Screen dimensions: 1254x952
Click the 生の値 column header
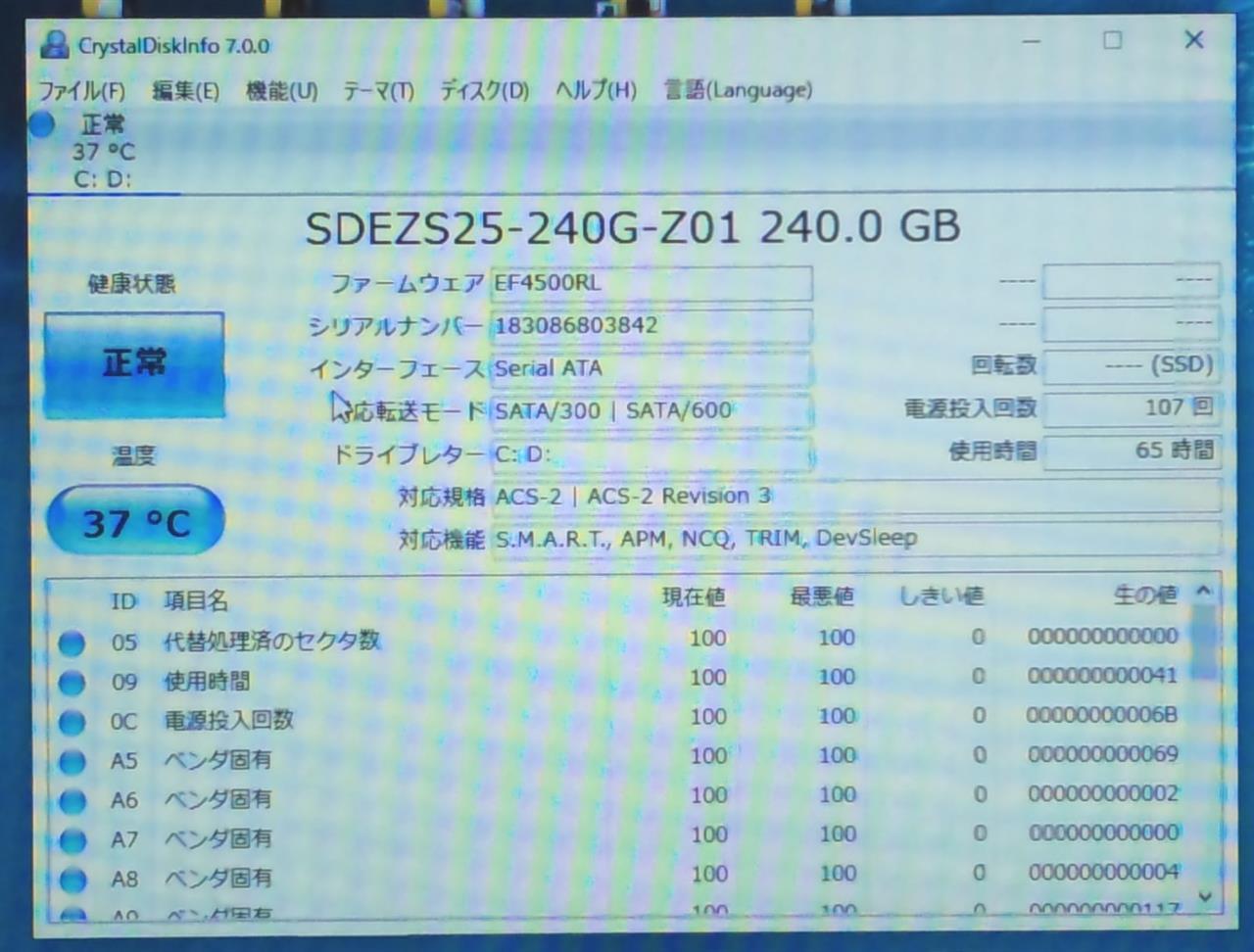pyautogui.click(x=1145, y=595)
